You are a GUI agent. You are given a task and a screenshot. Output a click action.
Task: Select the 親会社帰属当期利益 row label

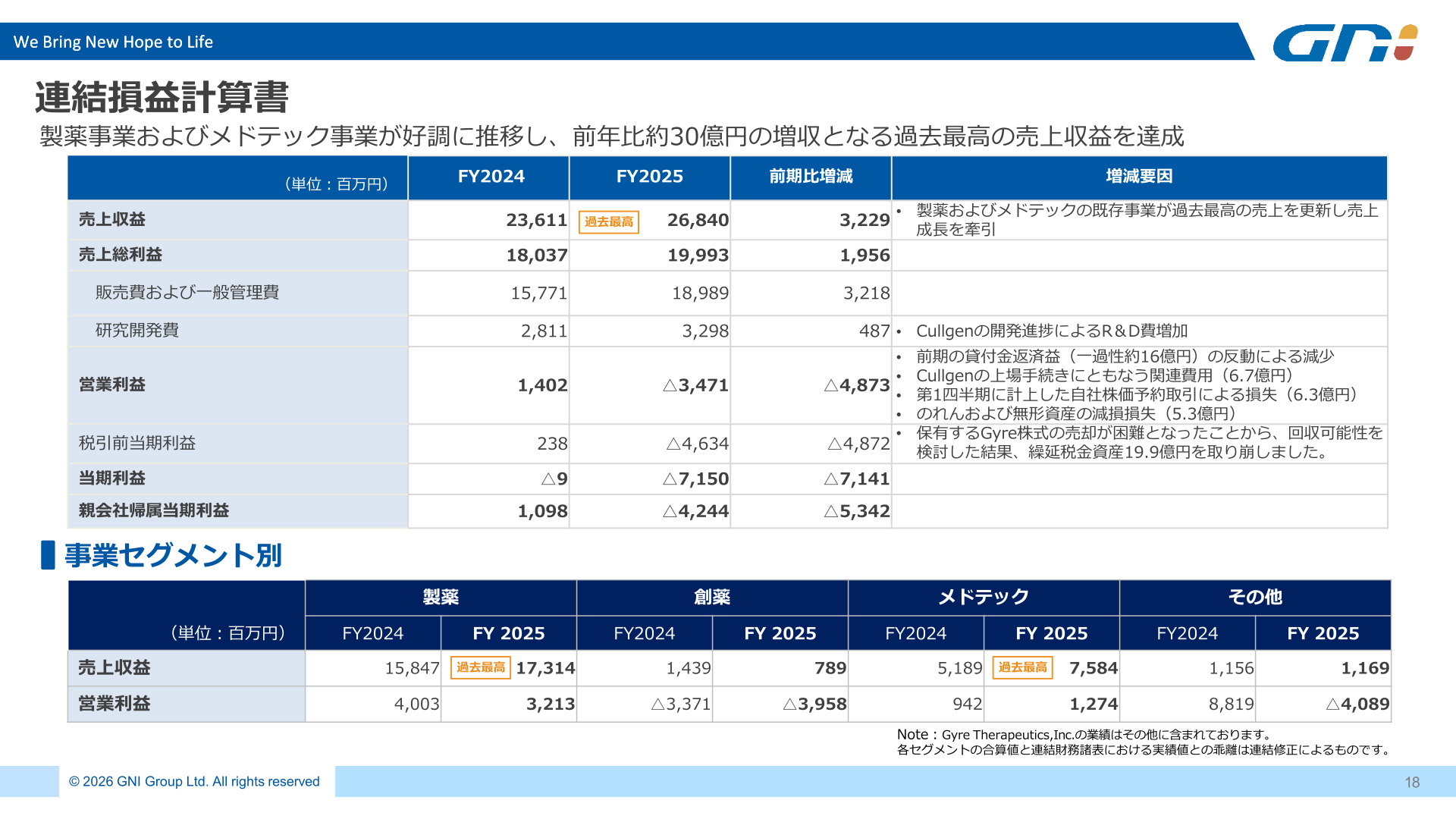154,510
